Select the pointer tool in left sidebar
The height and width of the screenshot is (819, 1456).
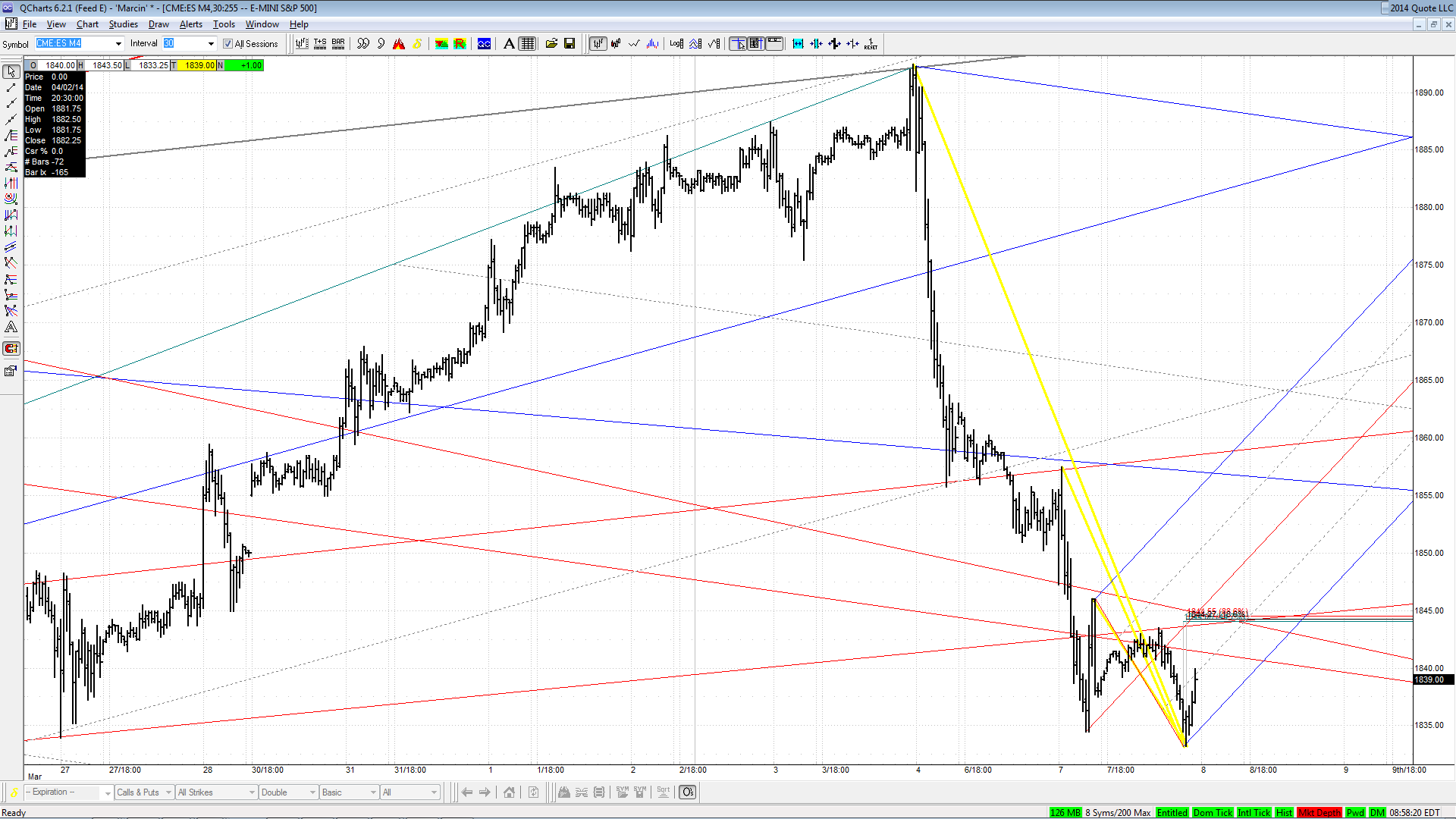11,71
